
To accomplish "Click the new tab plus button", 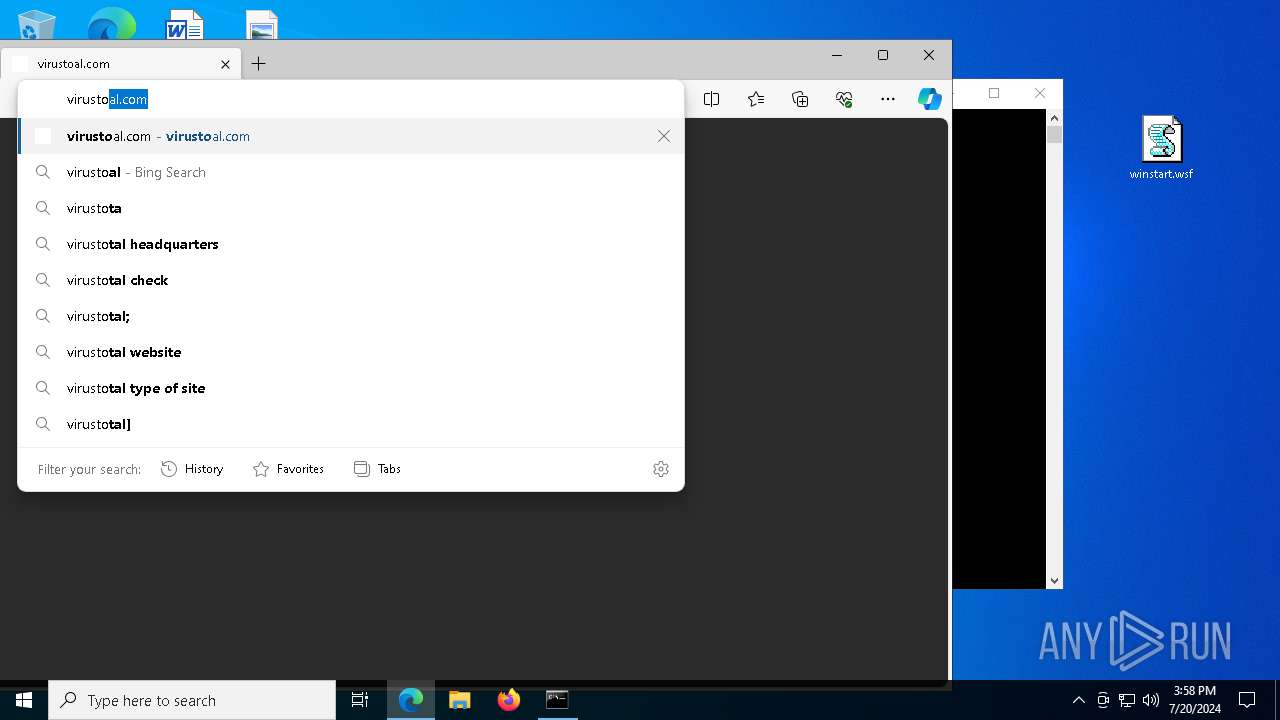I will (x=258, y=64).
